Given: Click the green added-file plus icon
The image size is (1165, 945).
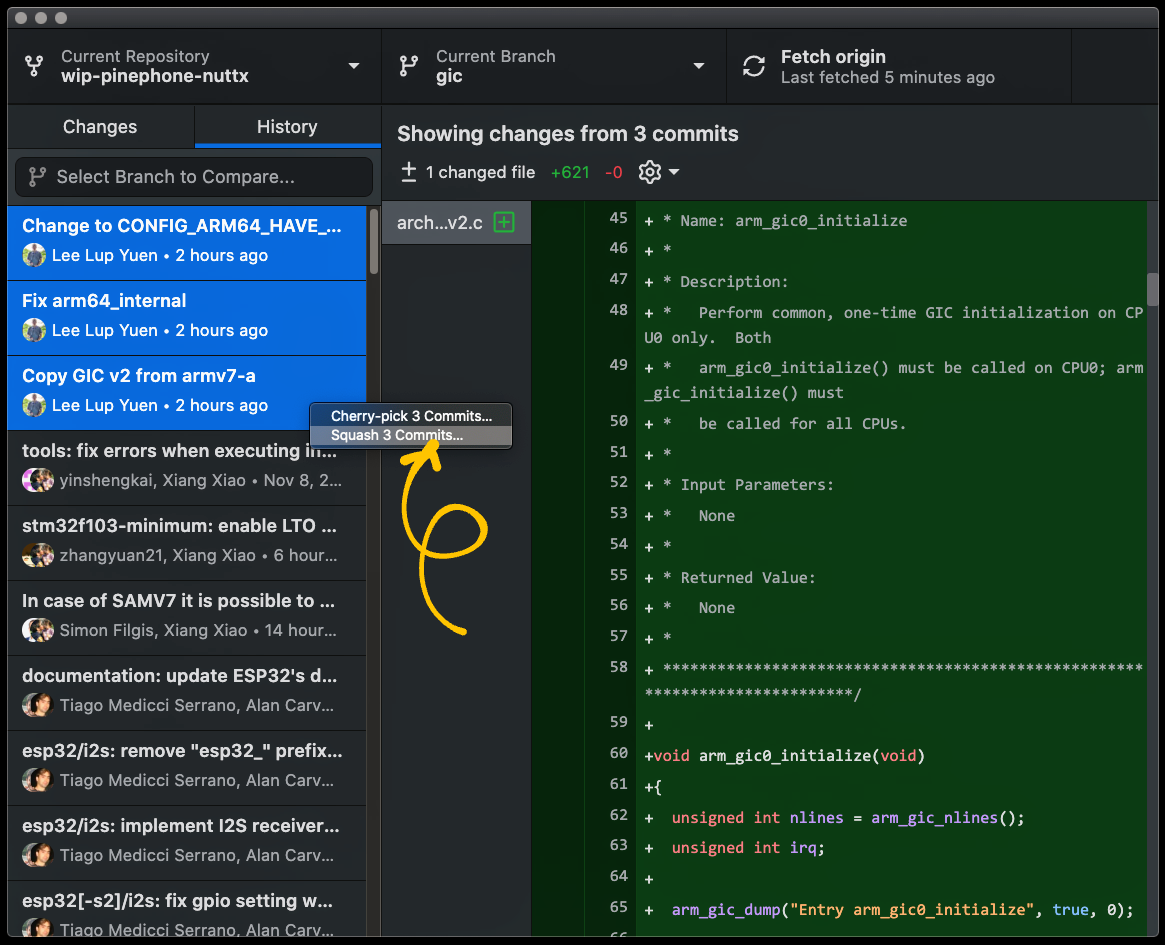Looking at the screenshot, I should point(505,223).
